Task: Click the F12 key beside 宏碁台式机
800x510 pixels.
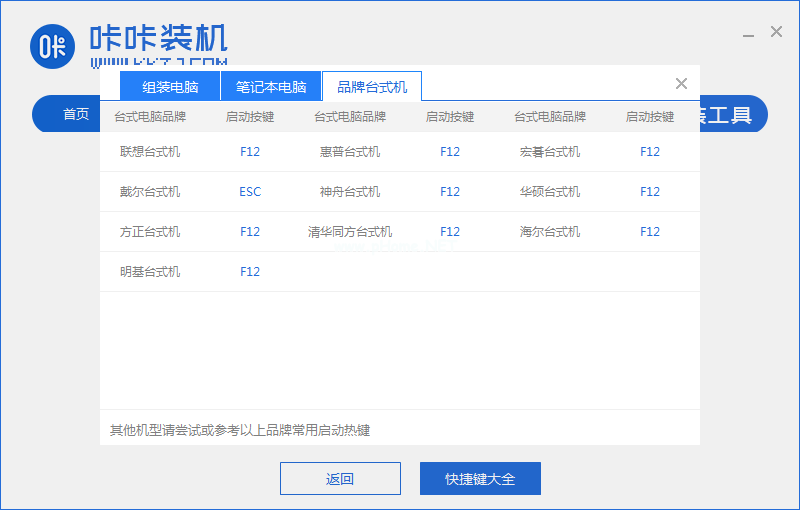Action: click(650, 152)
